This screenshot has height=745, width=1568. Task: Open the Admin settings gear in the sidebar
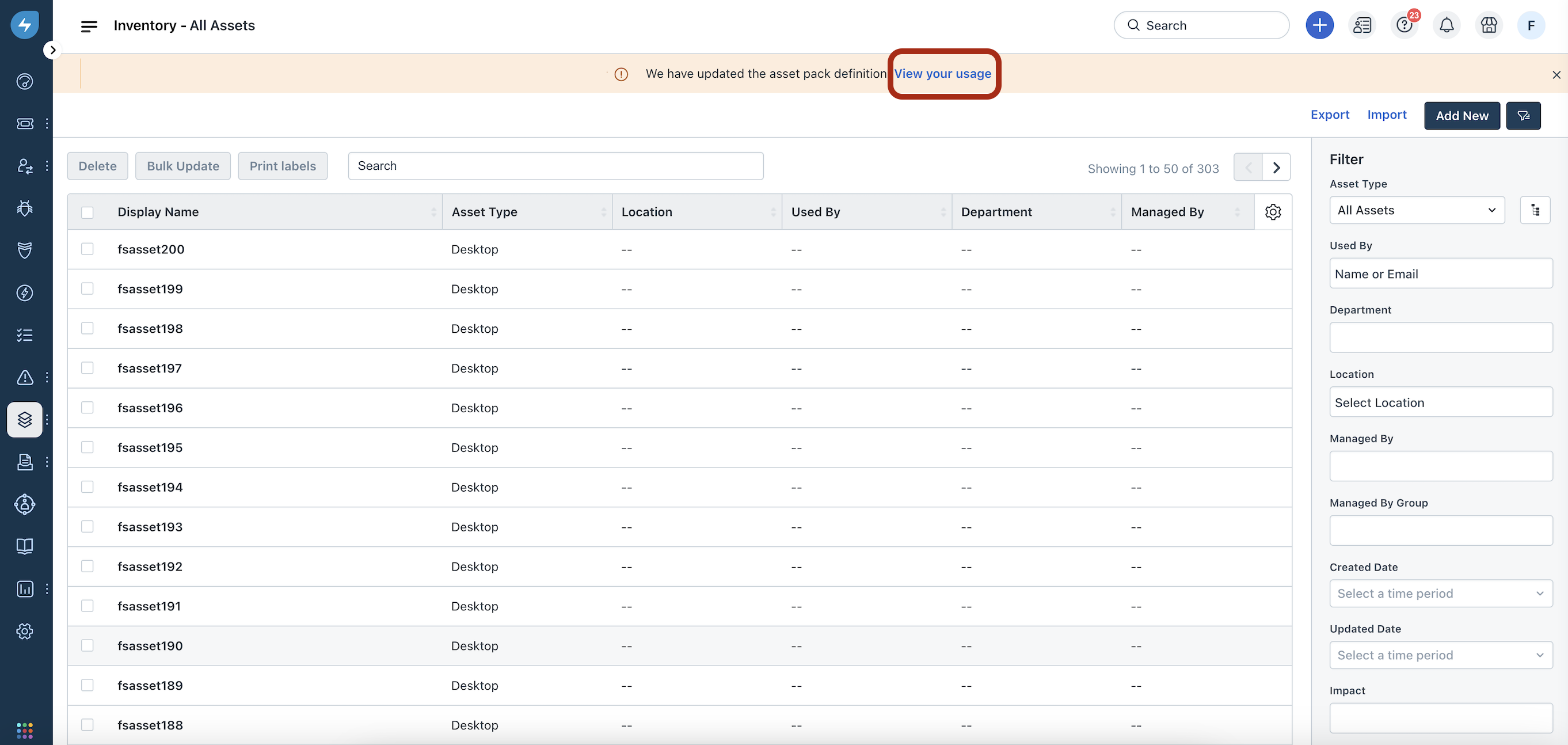24,630
